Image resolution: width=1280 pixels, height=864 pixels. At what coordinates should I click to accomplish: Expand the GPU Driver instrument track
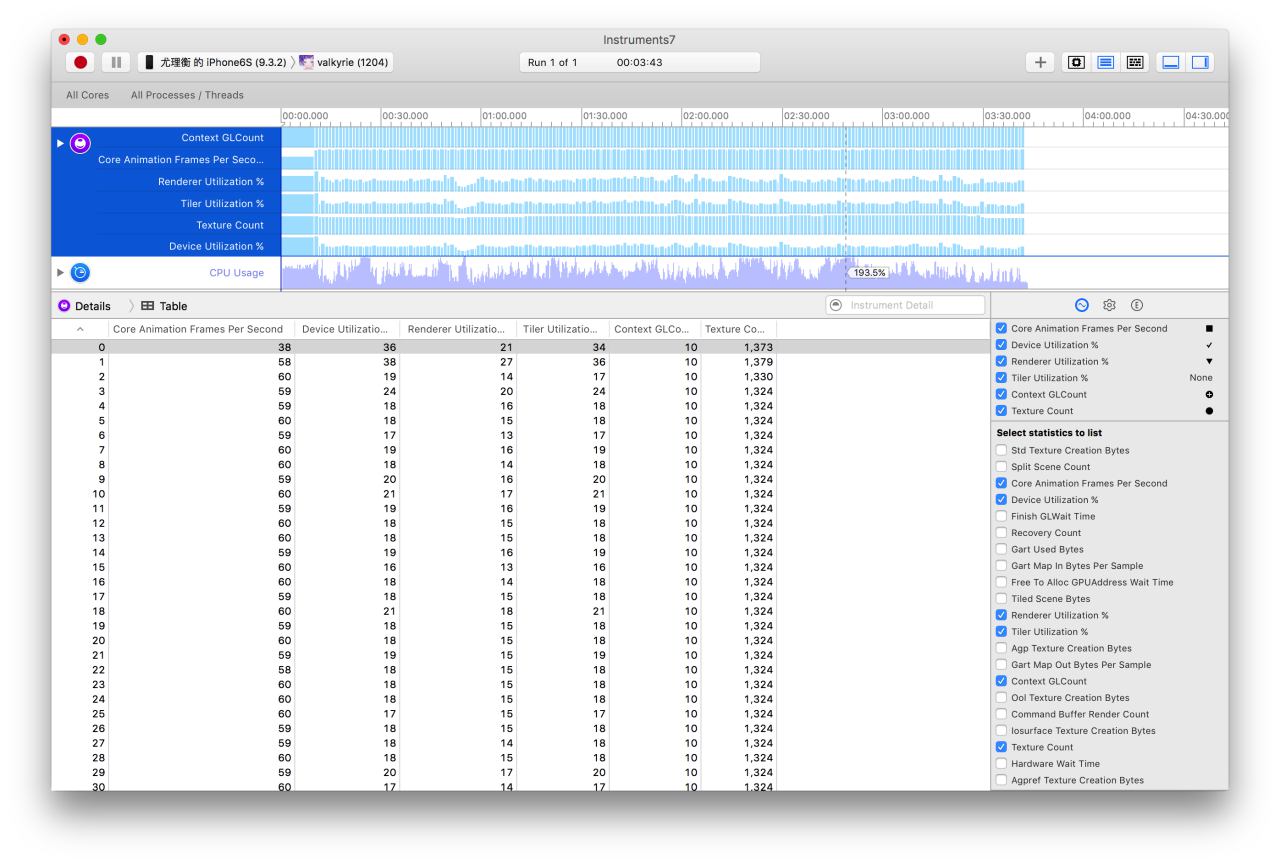(60, 143)
